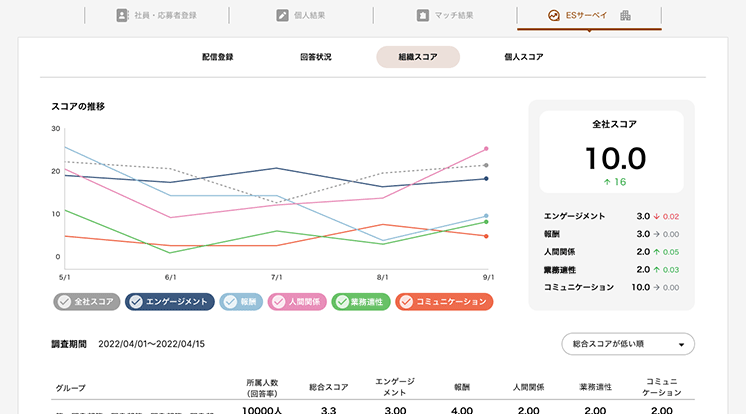Open the 社員・応募者登録 navigation item
Image resolution: width=746 pixels, height=414 pixels.
[157, 15]
